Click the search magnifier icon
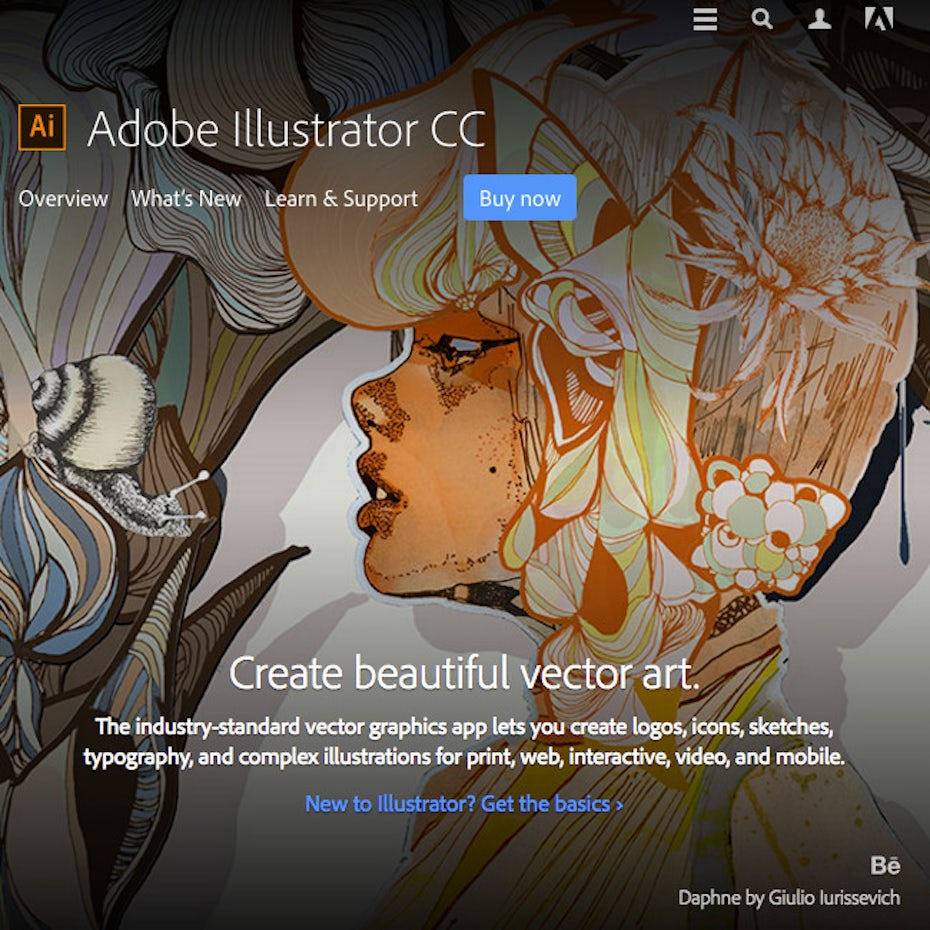 762,19
